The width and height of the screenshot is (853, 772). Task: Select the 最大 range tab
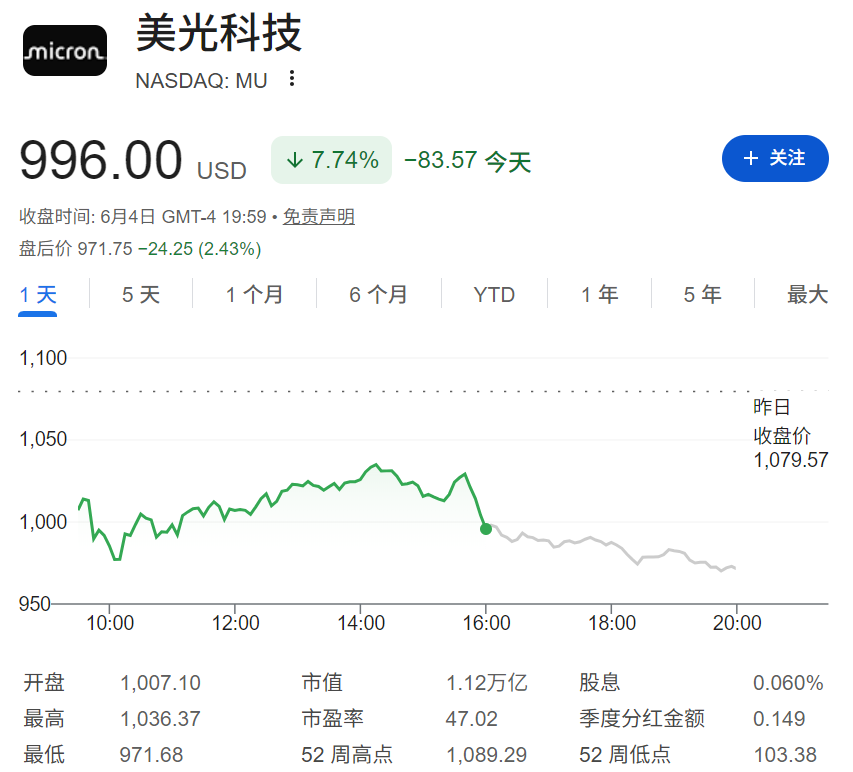807,295
